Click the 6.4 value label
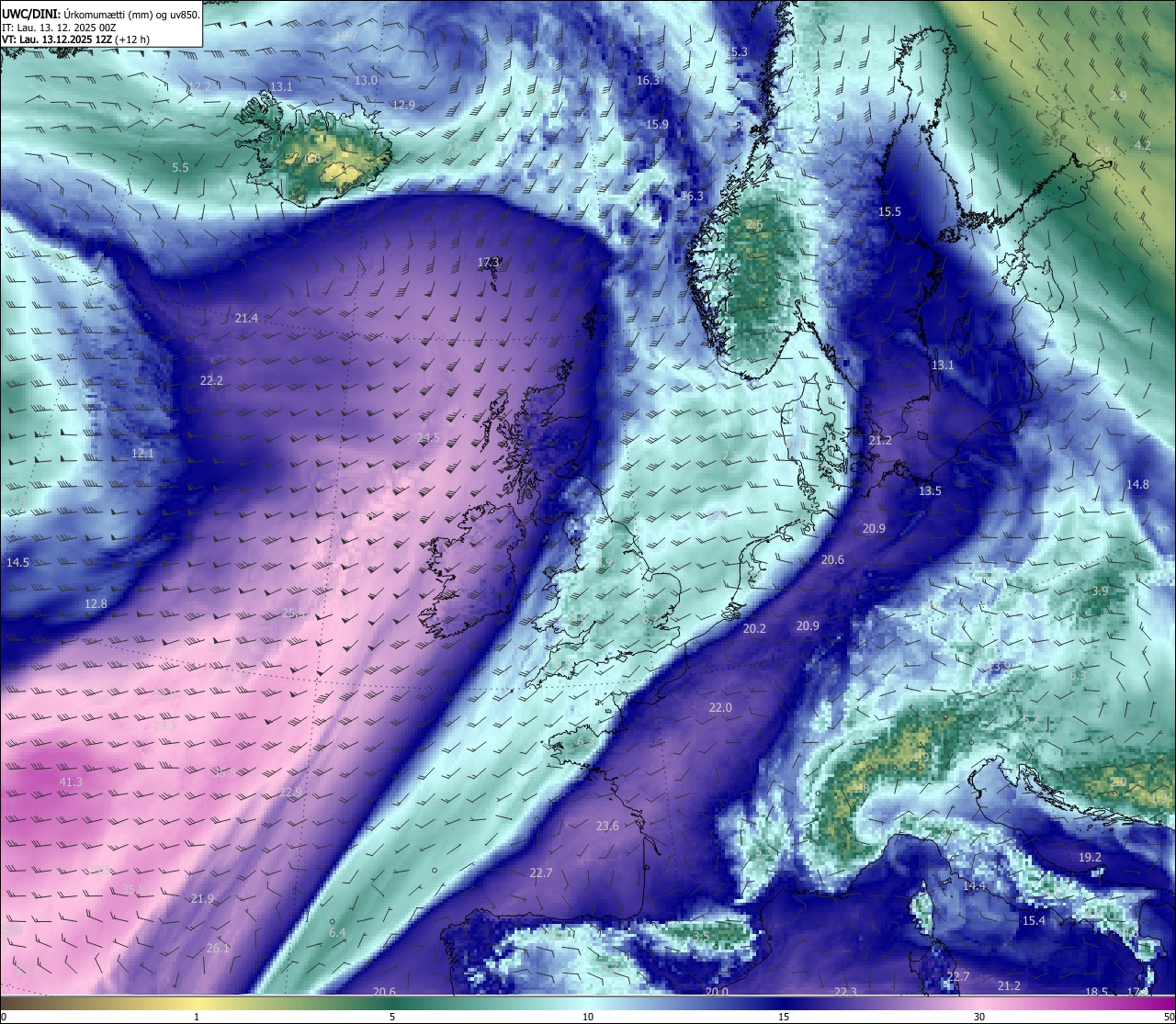This screenshot has width=1176, height=1024. (x=337, y=932)
